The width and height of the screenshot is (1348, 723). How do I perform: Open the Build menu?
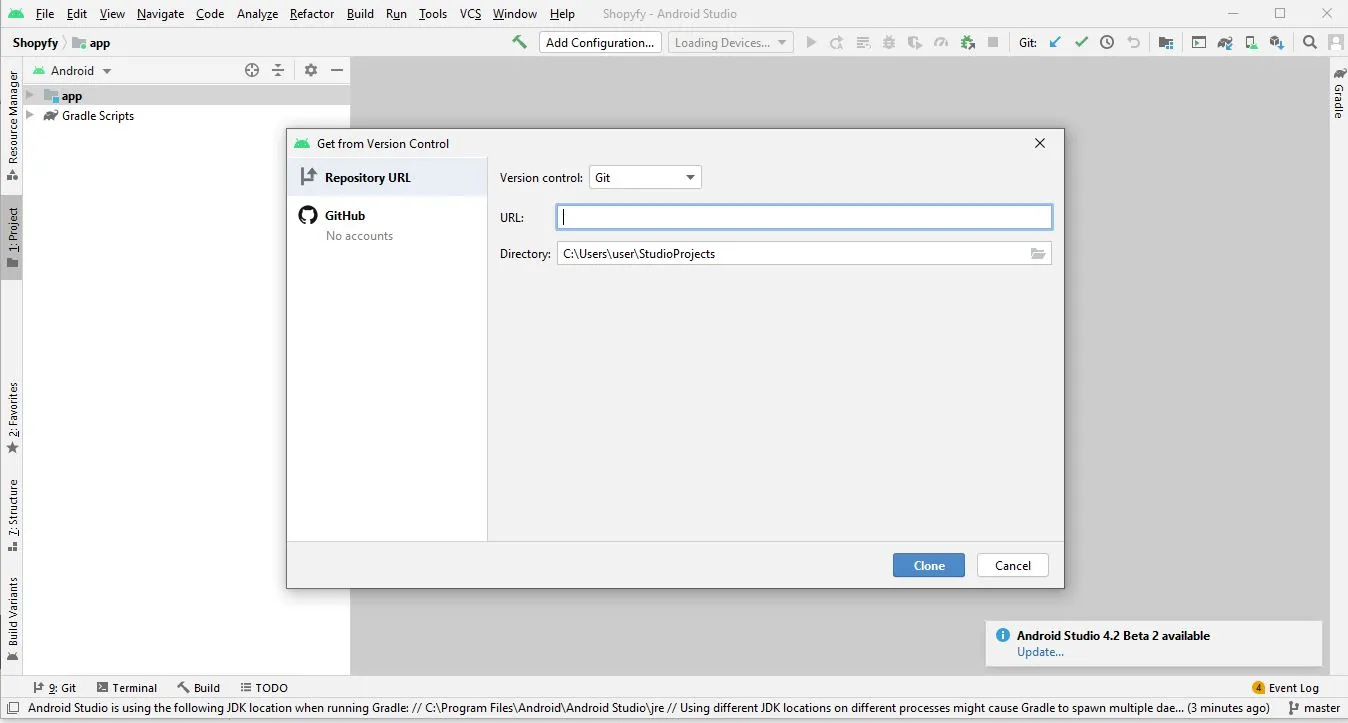pos(360,14)
